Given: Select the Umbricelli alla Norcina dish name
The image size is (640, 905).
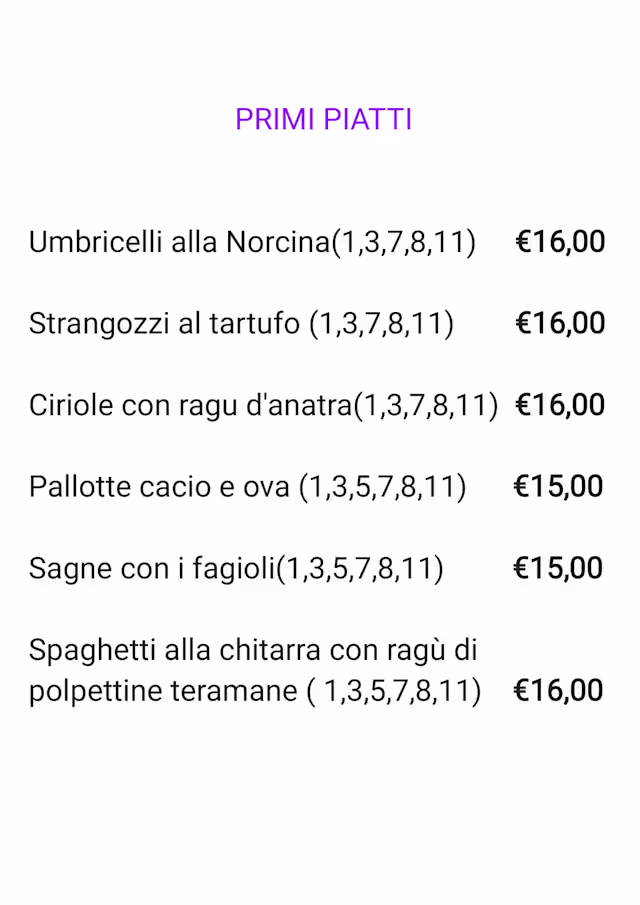Looking at the screenshot, I should pos(178,242).
